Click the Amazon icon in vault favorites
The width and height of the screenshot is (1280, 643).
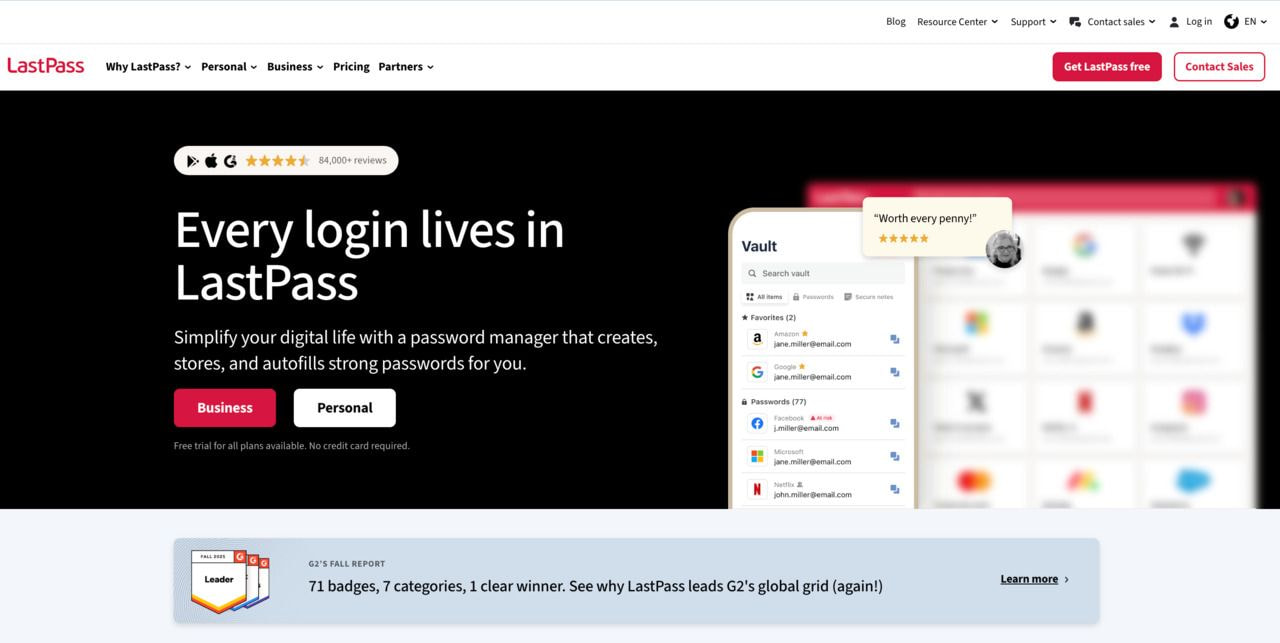click(757, 339)
